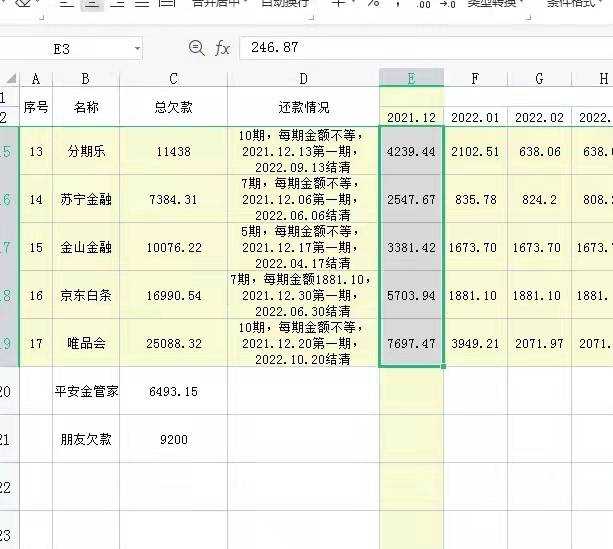613x549 pixels.
Task: Click the cell with 6493.15
Action: (174, 391)
